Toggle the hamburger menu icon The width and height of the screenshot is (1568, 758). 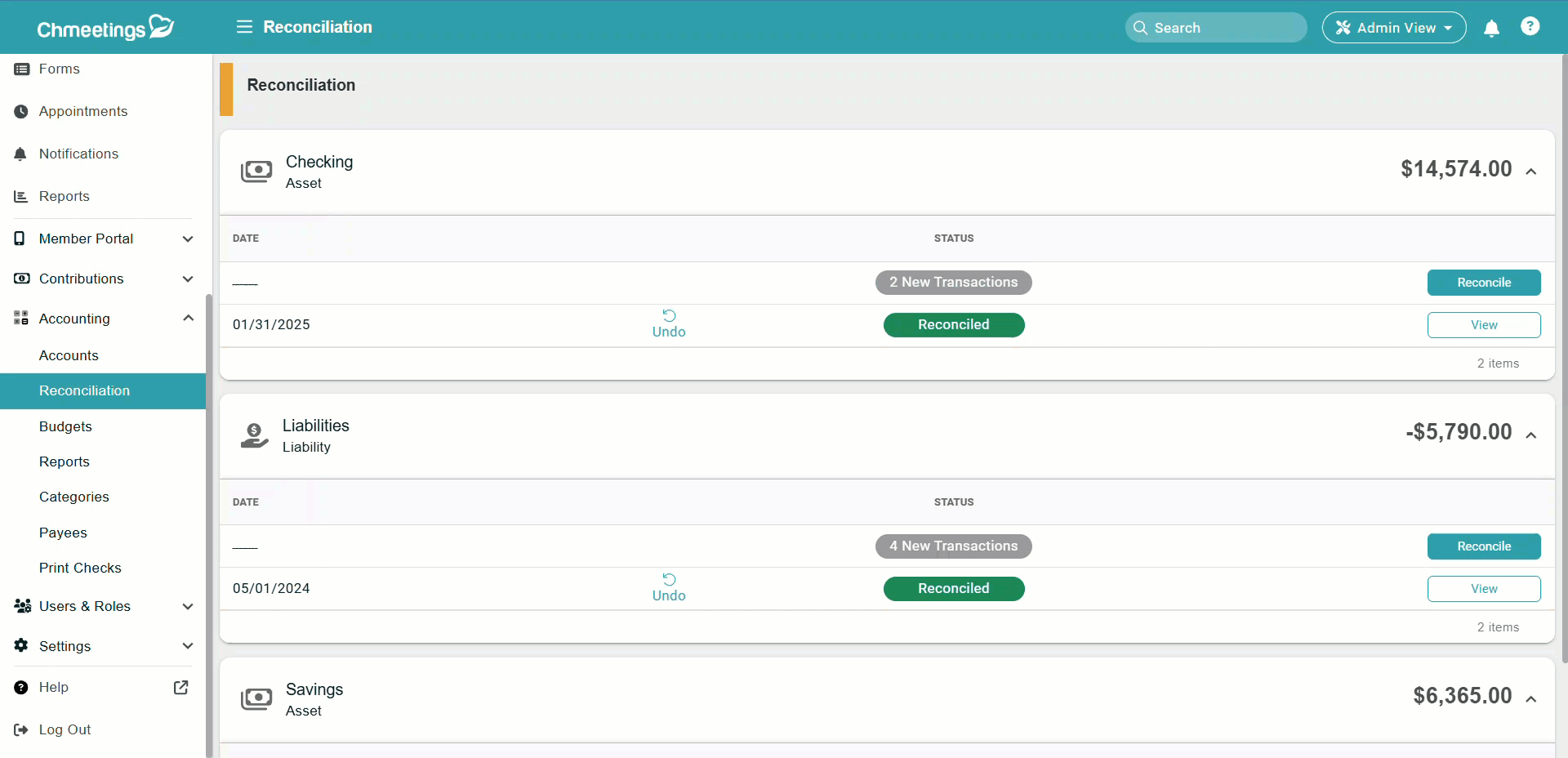coord(244,27)
